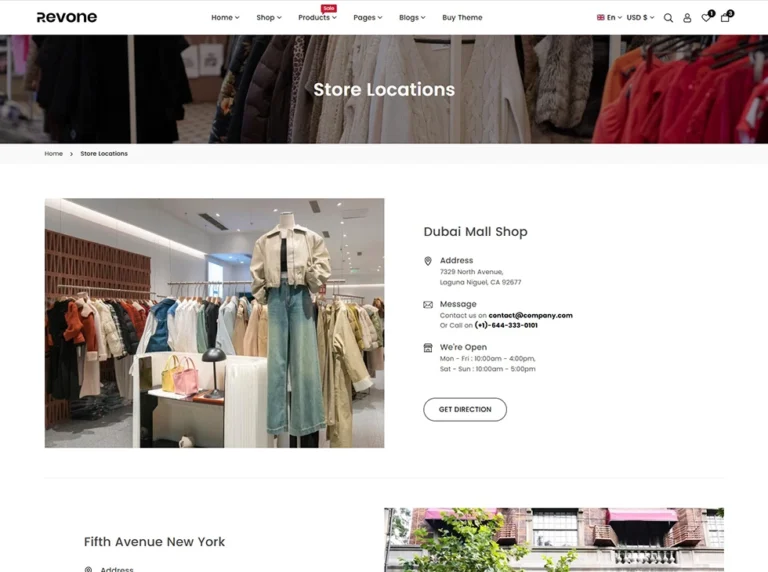Open the search icon in header

click(x=668, y=18)
